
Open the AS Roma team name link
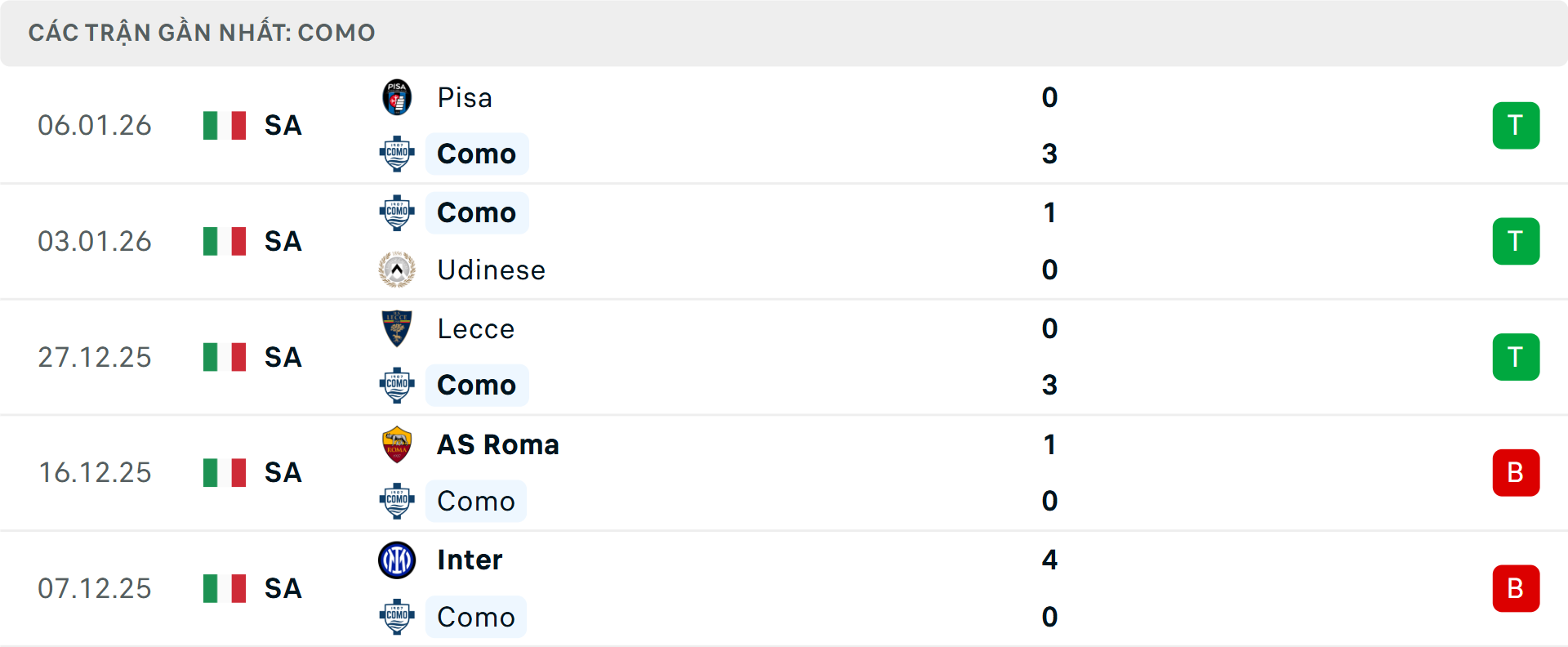coord(498,444)
